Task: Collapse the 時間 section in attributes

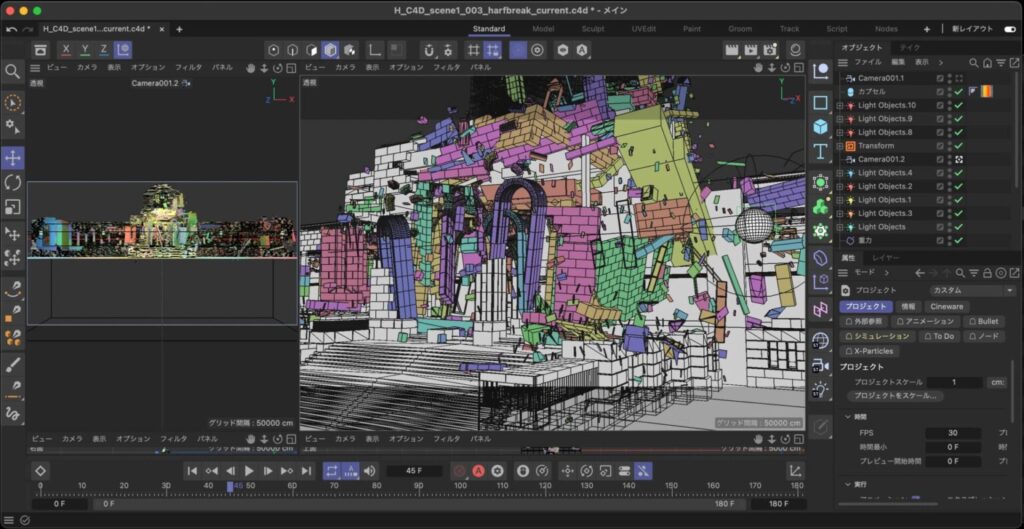Action: [x=849, y=416]
